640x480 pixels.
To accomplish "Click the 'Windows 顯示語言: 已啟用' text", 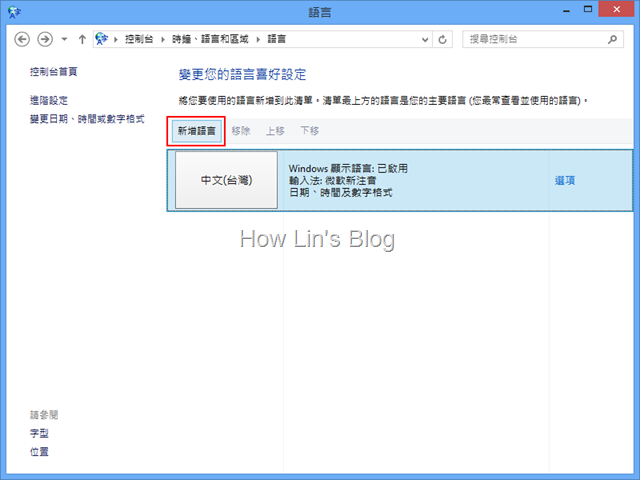I will (348, 168).
